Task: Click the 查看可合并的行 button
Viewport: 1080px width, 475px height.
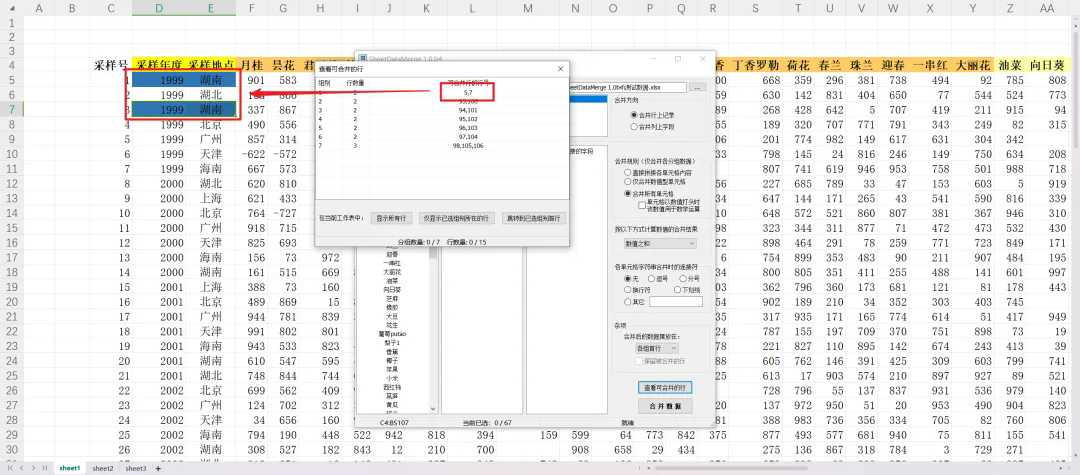Action: pos(664,387)
